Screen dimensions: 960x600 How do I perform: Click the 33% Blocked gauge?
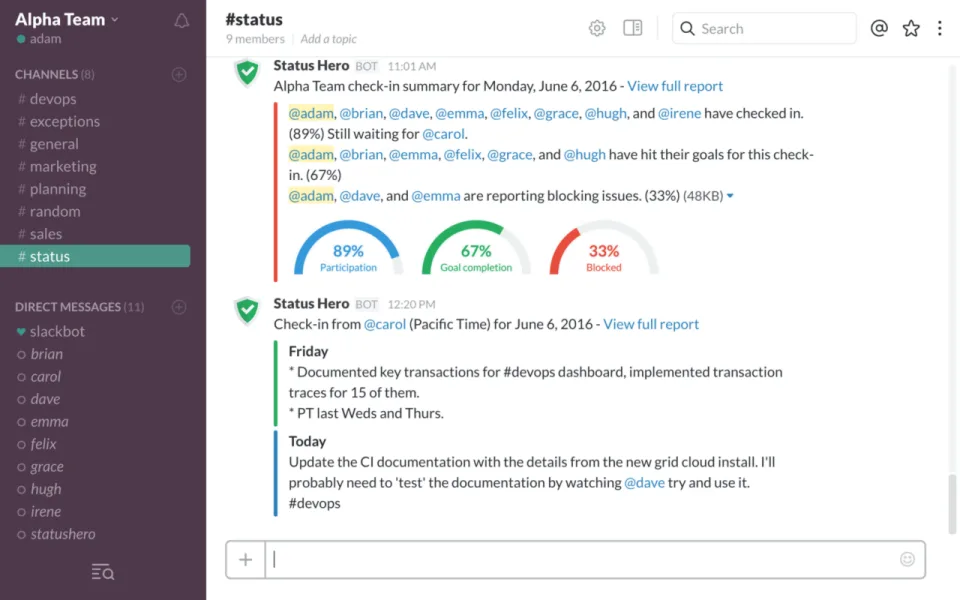tap(604, 248)
